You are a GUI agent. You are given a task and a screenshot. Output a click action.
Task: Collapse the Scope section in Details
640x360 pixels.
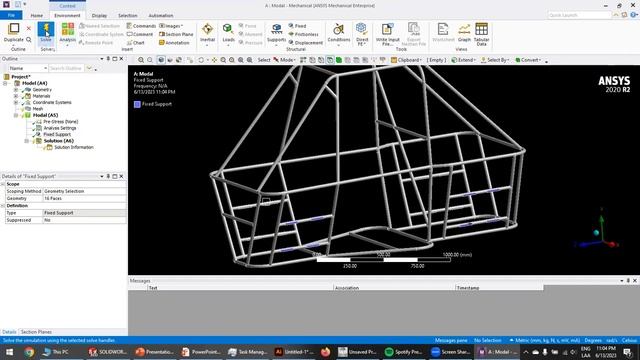pos(3,184)
